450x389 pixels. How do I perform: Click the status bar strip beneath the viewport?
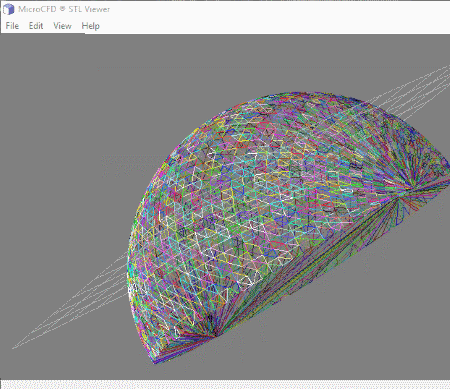tap(225, 384)
